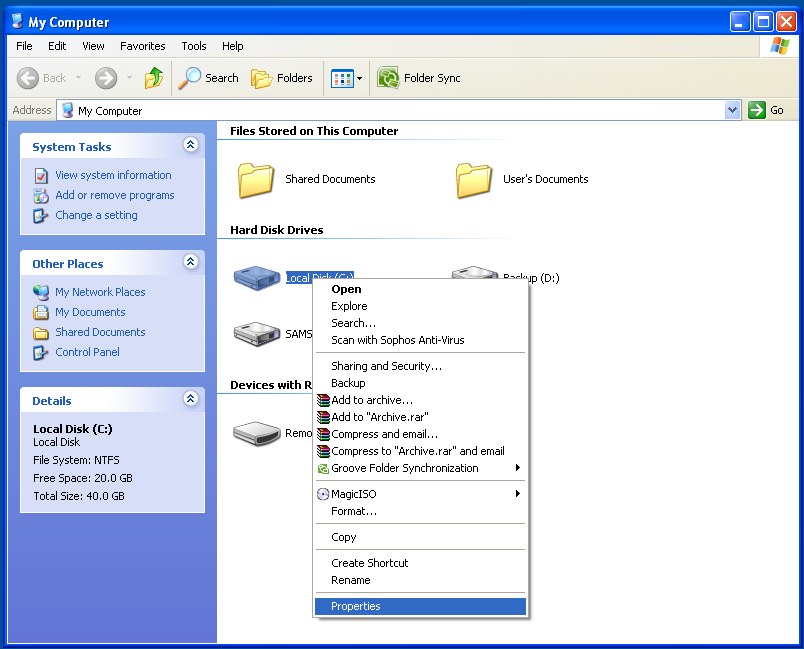Click the Control Panel sidebar icon
The height and width of the screenshot is (649, 804).
[x=41, y=353]
